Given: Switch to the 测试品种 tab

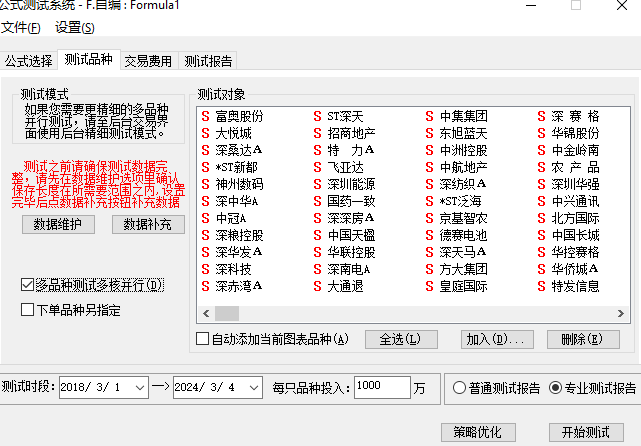Looking at the screenshot, I should [x=89, y=60].
